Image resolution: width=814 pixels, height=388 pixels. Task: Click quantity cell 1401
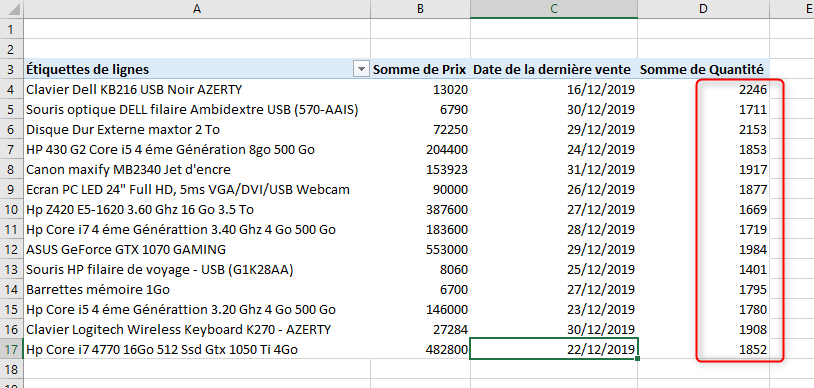click(703, 270)
